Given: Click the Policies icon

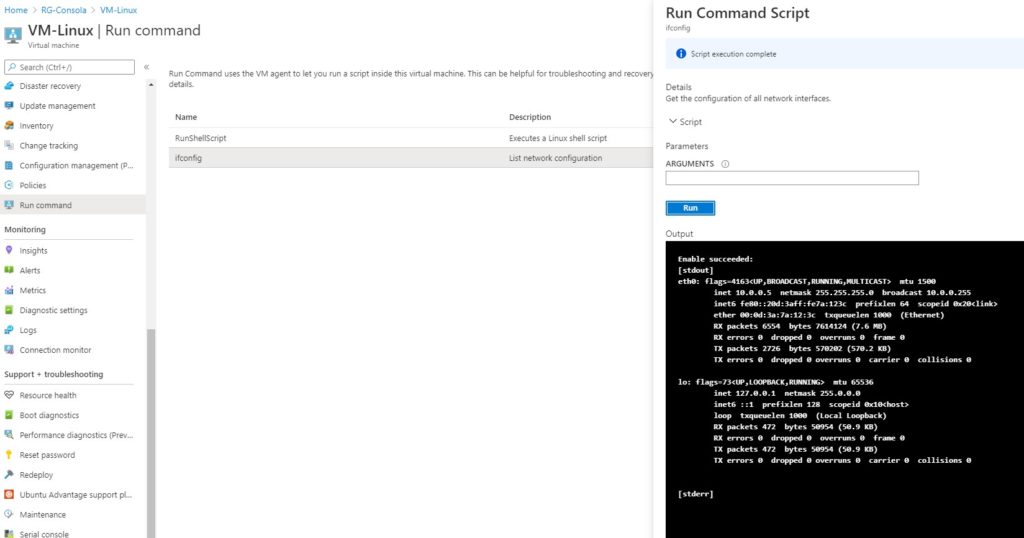Looking at the screenshot, I should pyautogui.click(x=9, y=185).
